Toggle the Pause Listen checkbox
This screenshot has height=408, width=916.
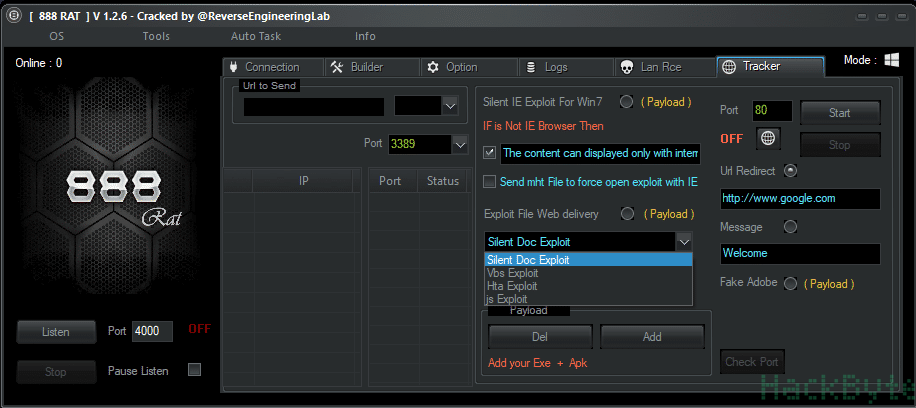pos(195,369)
